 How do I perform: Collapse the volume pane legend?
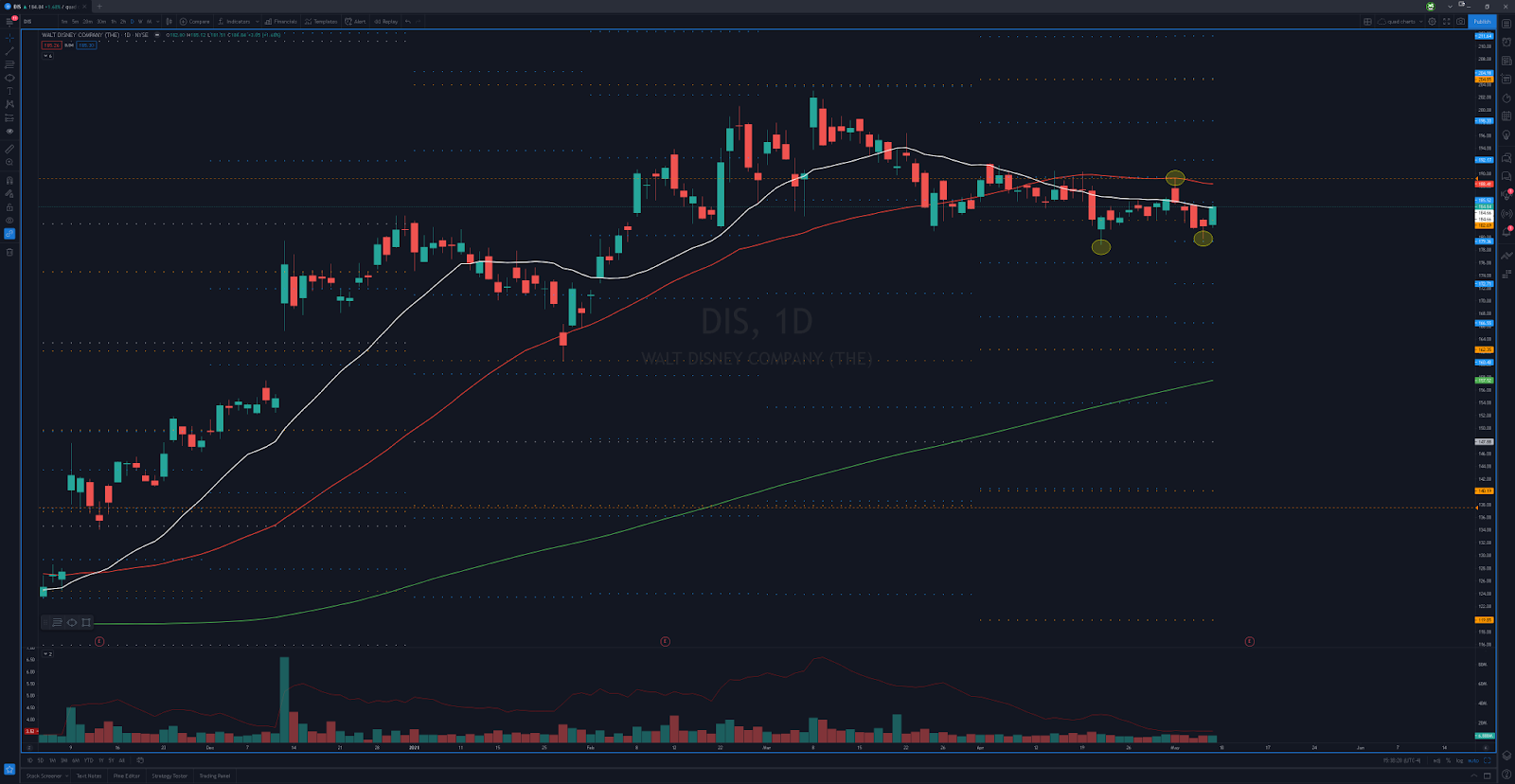45,653
